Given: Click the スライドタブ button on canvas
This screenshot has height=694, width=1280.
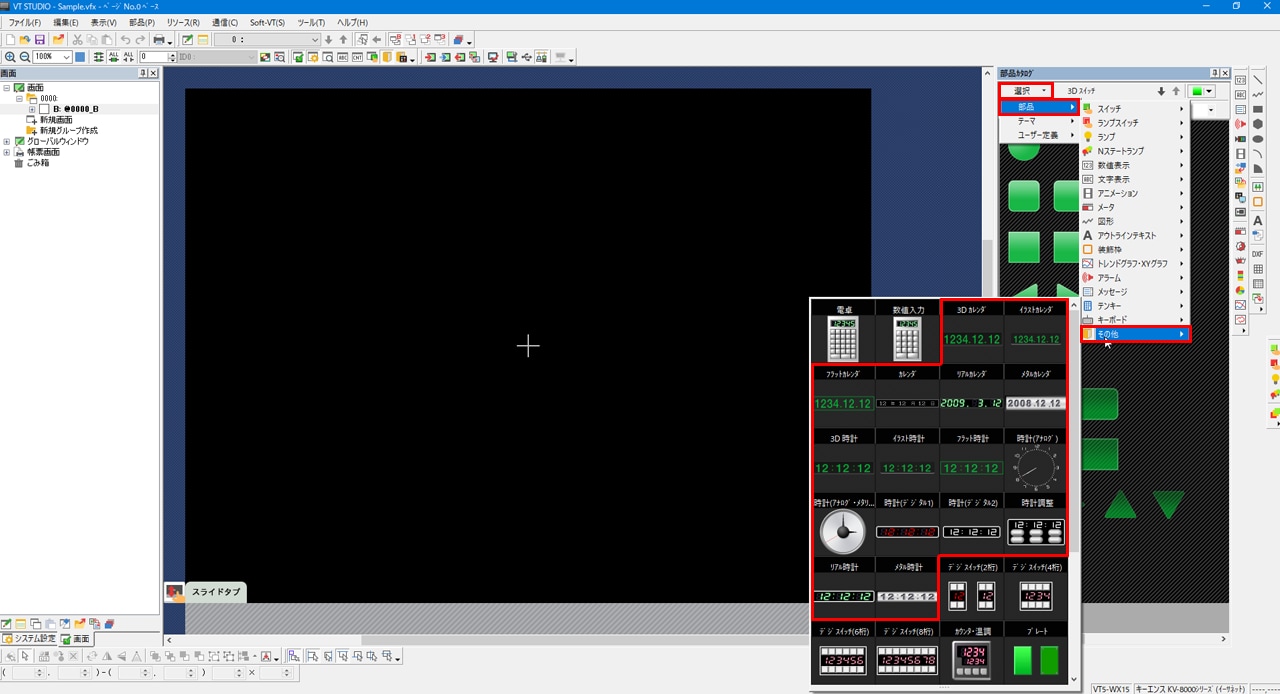Looking at the screenshot, I should tap(206, 593).
